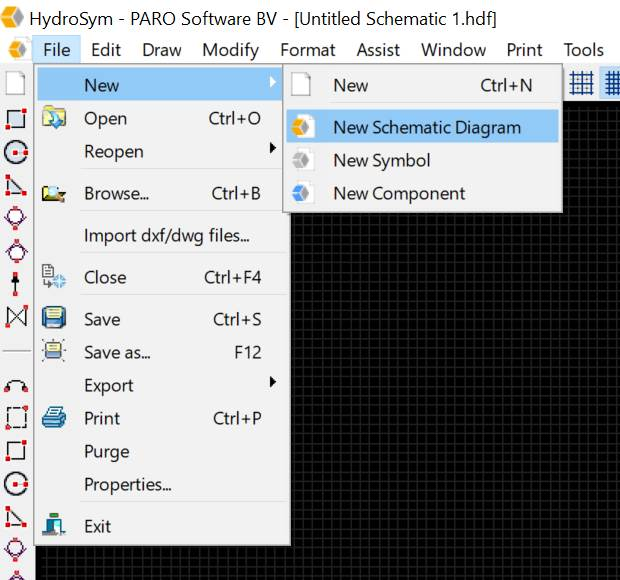Click the HydroSym logo in title bar
Image resolution: width=620 pixels, height=580 pixels.
(12, 16)
